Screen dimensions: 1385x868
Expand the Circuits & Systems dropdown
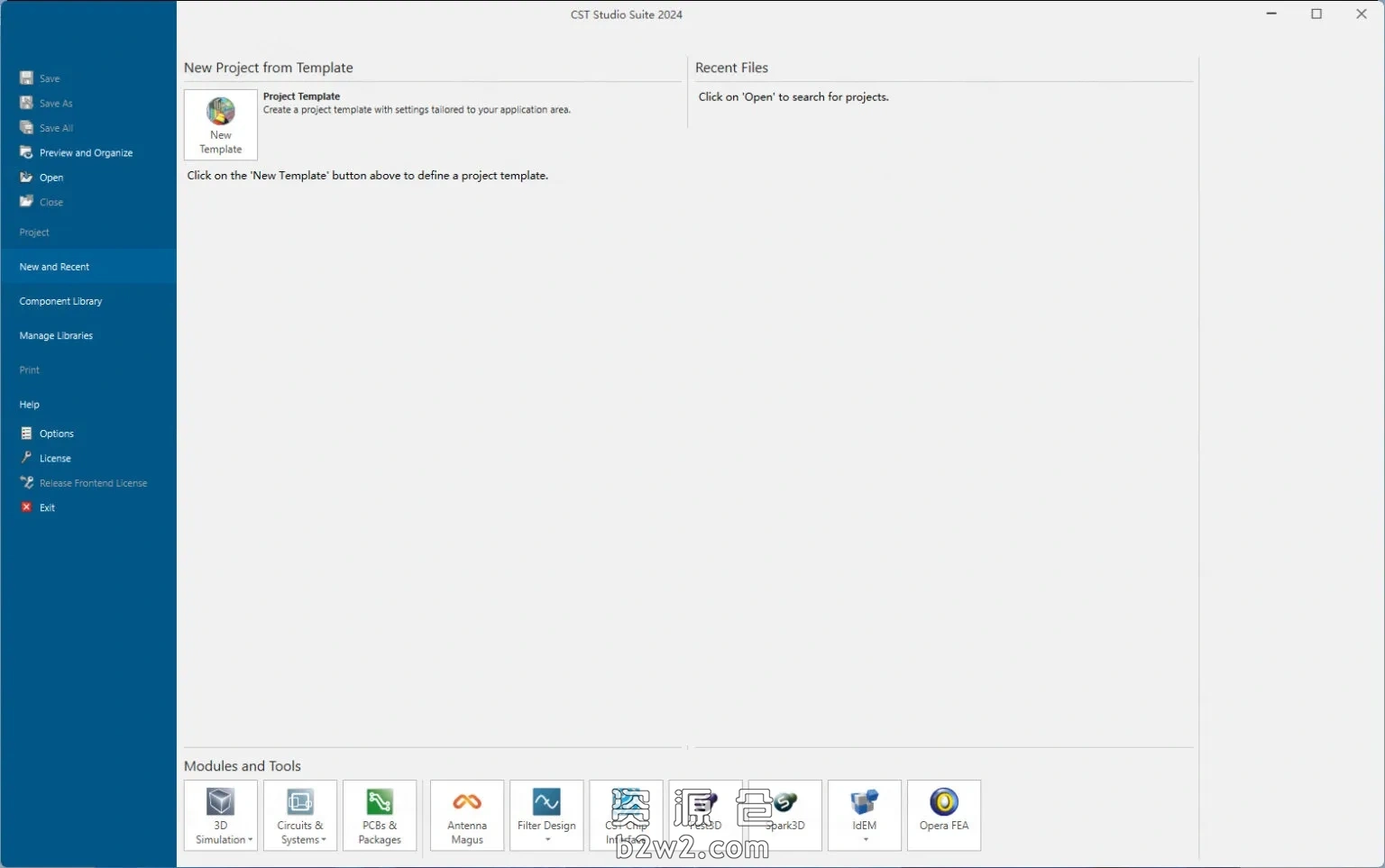(324, 840)
